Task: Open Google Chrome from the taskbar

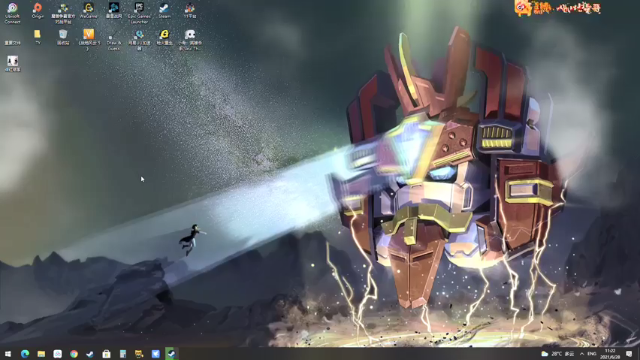Action: pyautogui.click(x=74, y=353)
